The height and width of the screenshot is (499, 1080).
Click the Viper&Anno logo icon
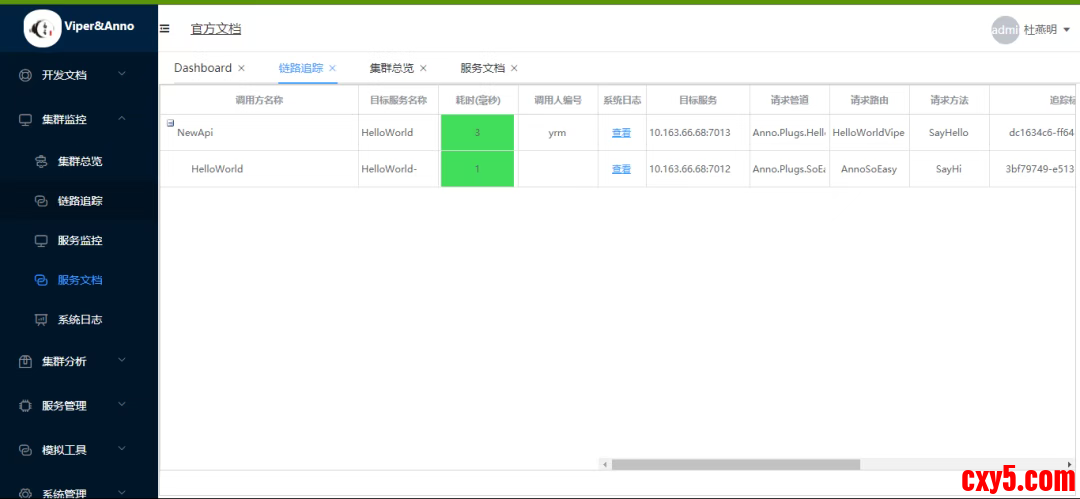(43, 29)
